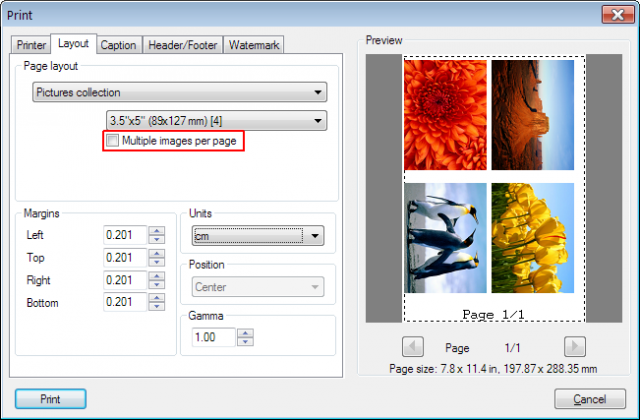This screenshot has height=420, width=640.
Task: Increase the Gamma value
Action: click(245, 333)
